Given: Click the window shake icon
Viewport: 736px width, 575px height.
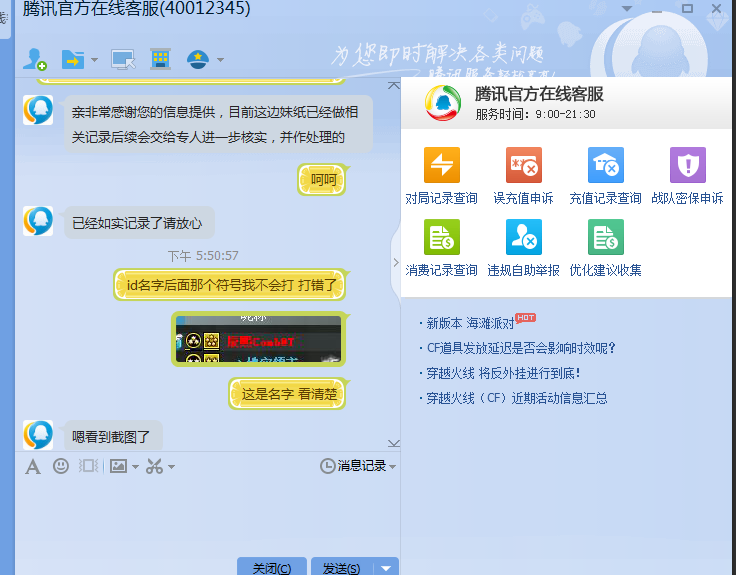Looking at the screenshot, I should click(88, 466).
